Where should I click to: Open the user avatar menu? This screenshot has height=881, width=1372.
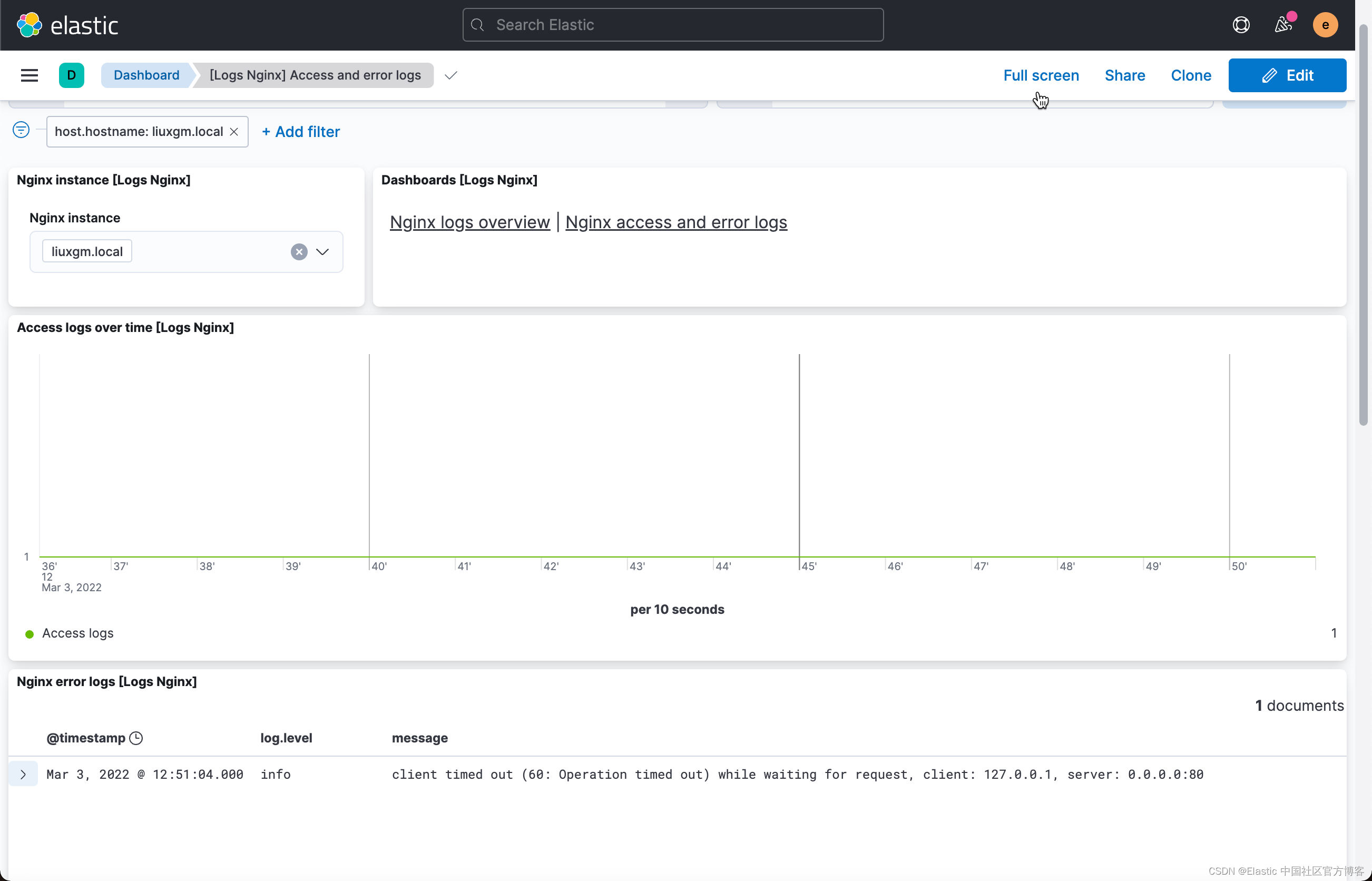tap(1325, 25)
